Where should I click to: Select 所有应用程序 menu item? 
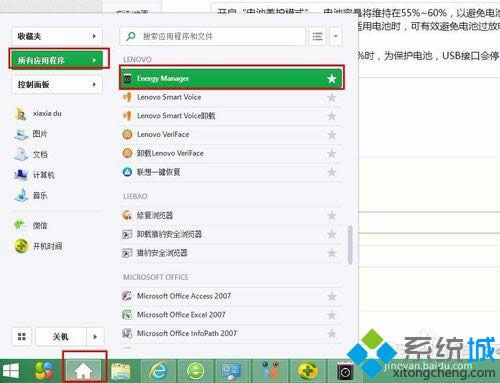point(57,60)
